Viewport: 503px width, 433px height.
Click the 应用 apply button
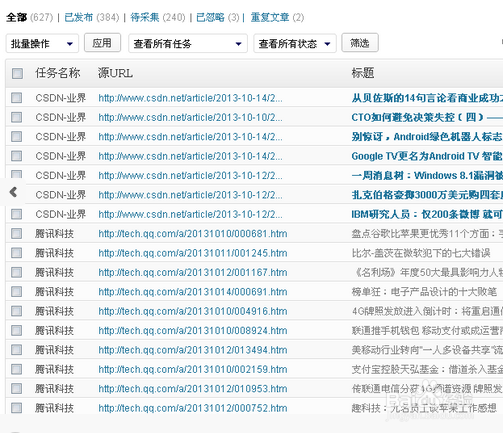click(x=102, y=43)
